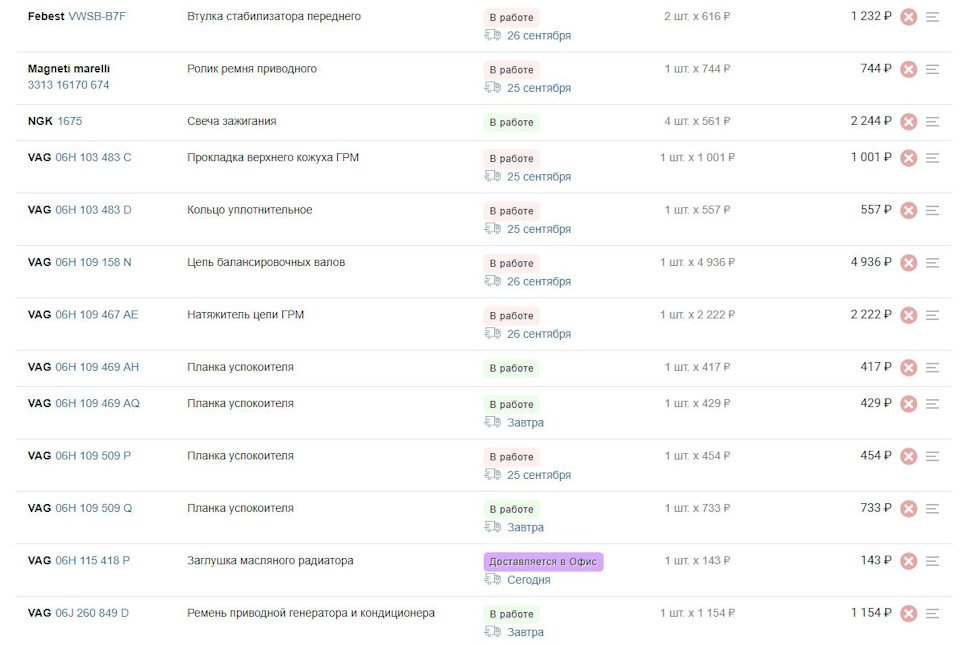Viewport: 960px width, 645px height.
Task: Click truck icon beside 'Сегодня' delivery
Action: 492,580
